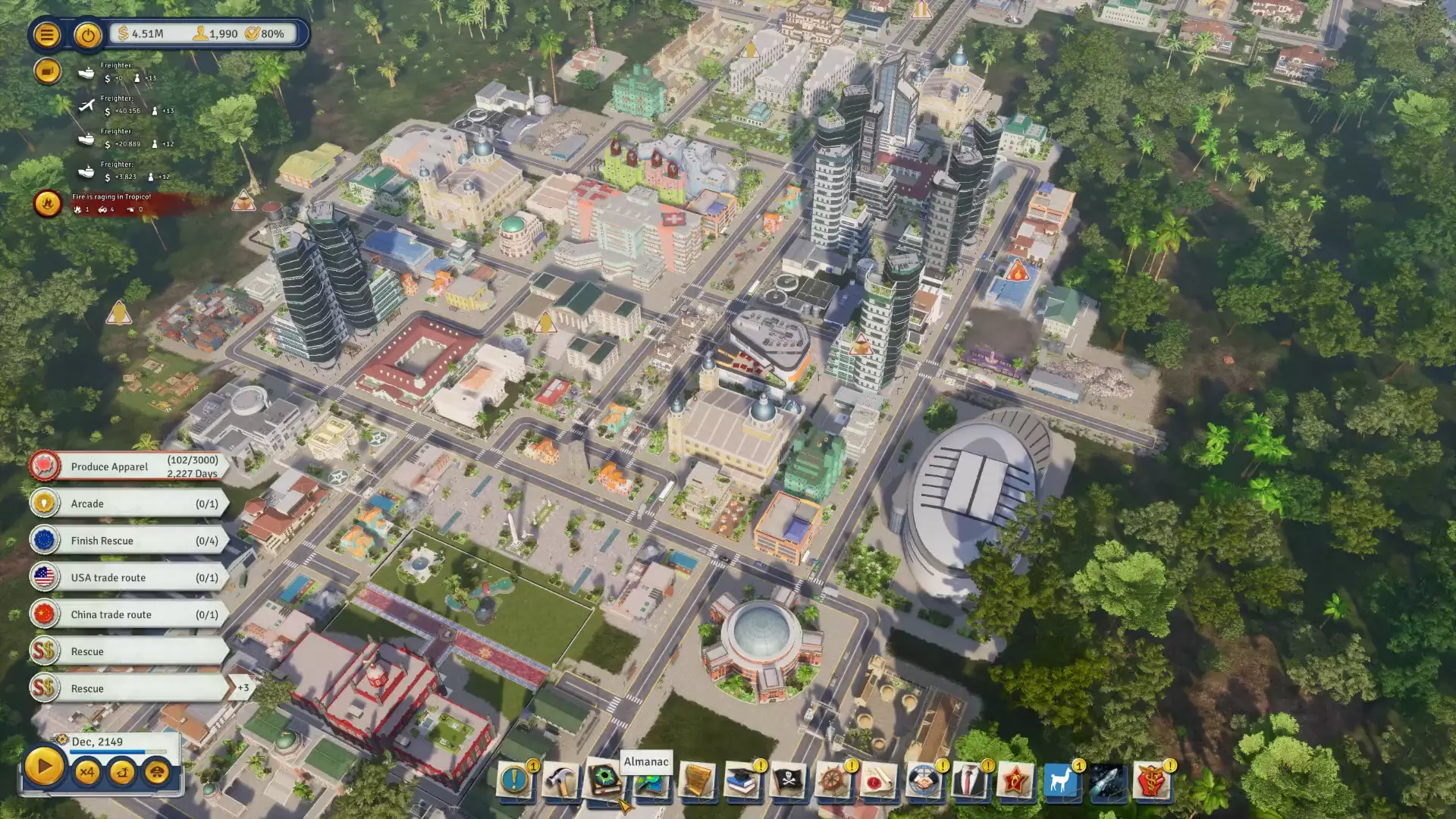Toggle the golden hat button by date
Viewport: 1456px width, 819px height.
tap(157, 773)
